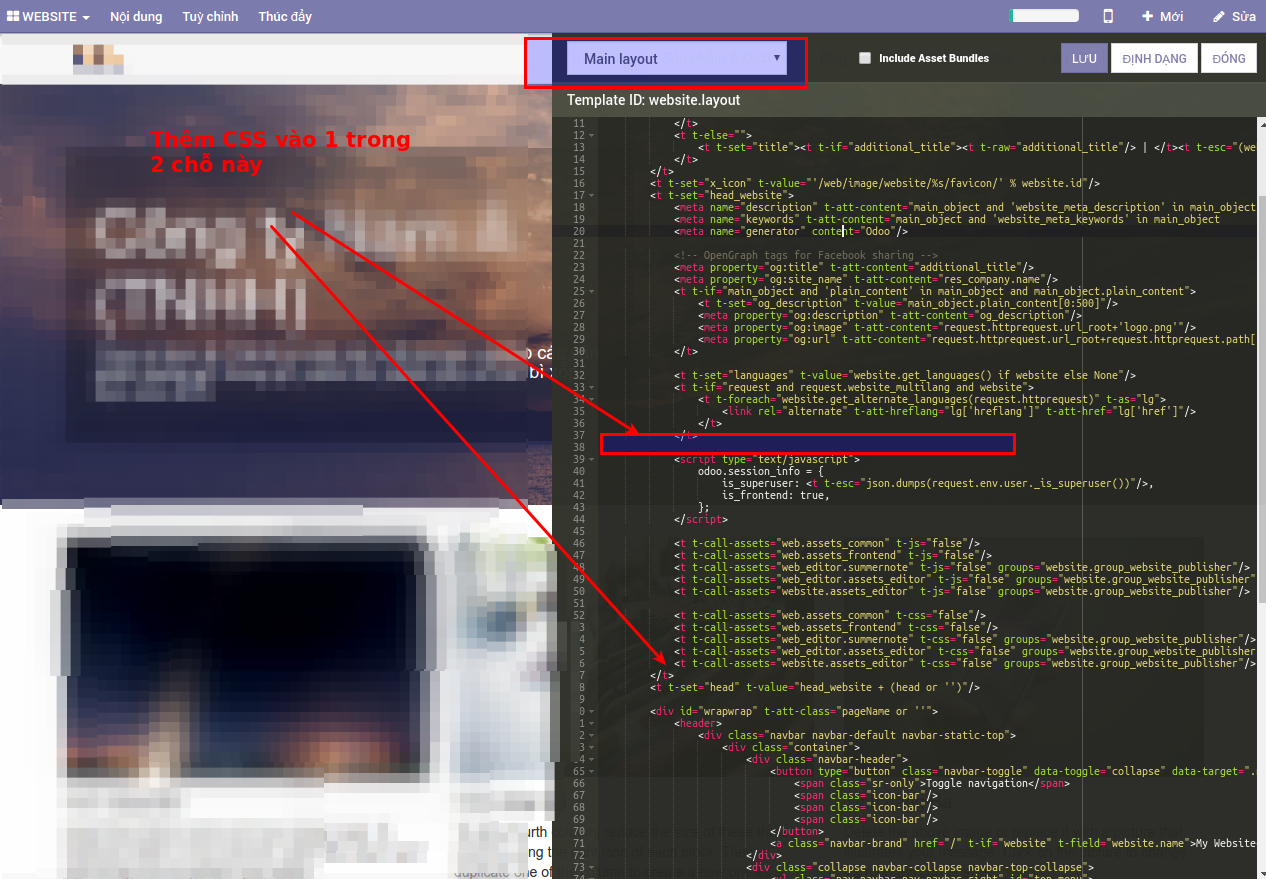Click the progress bar in top navbar
Screen dimensions: 1266x879
[1044, 16]
